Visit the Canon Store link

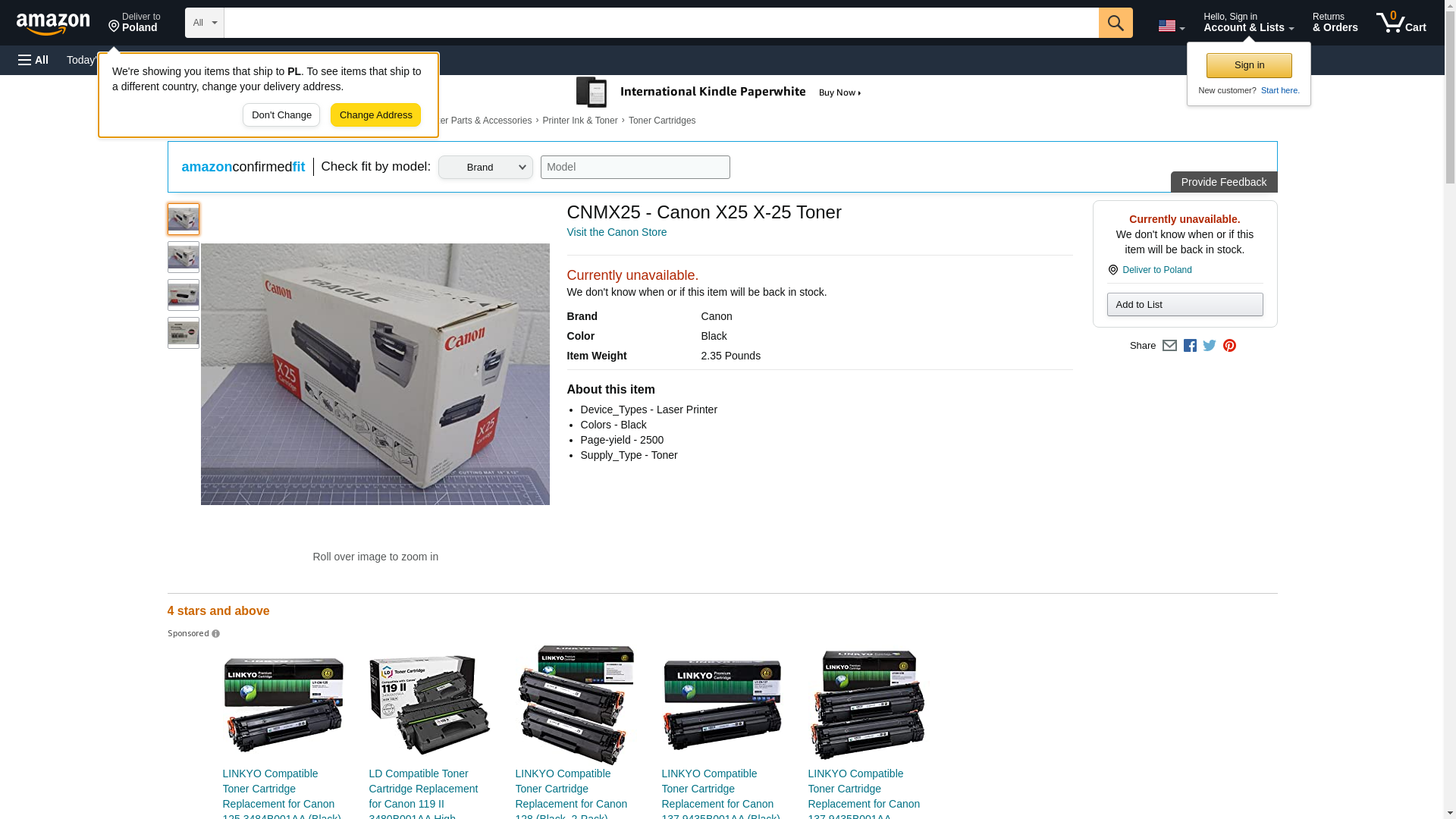tap(617, 232)
